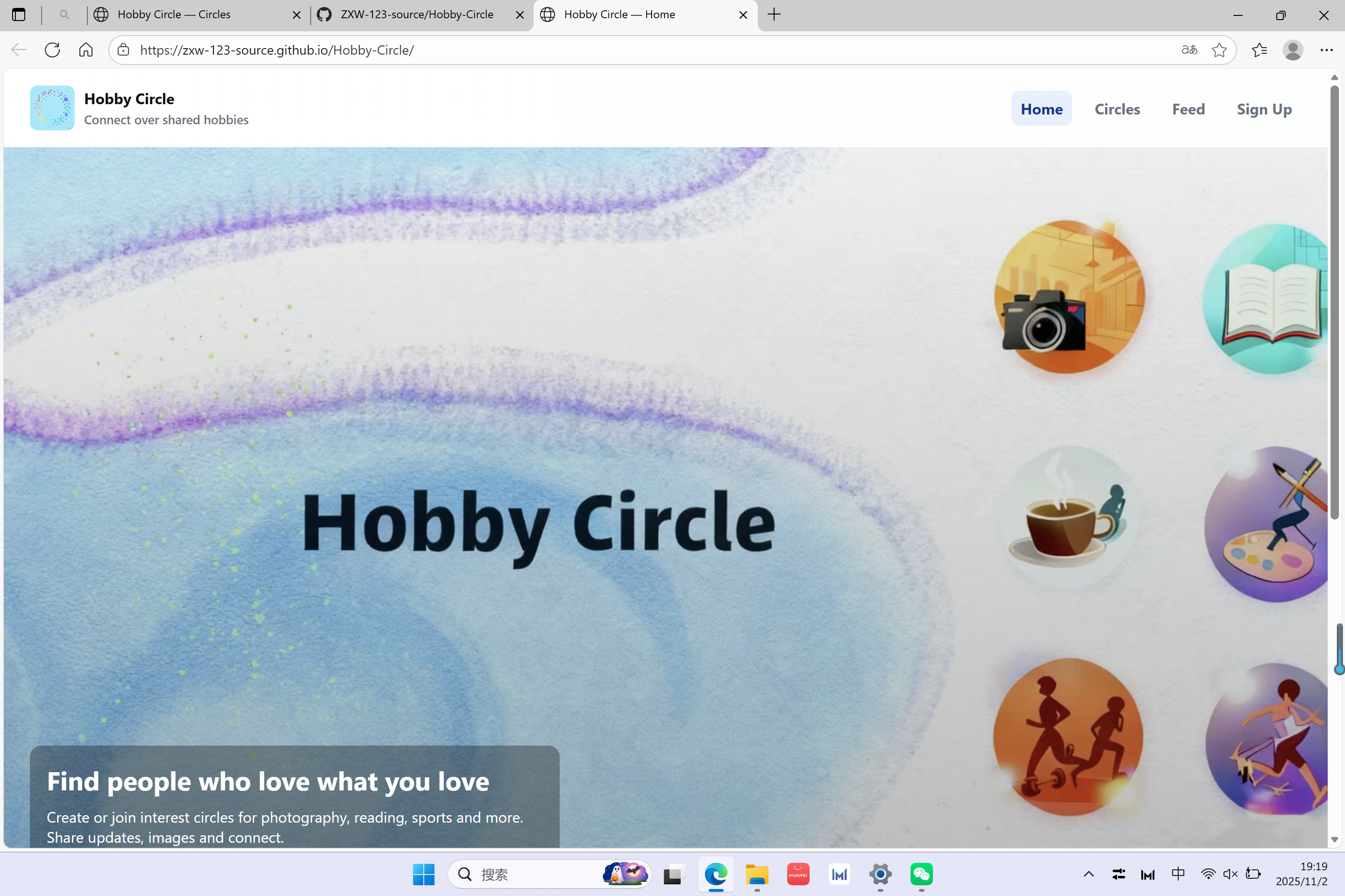Switch to the GitHub repository tab
The image size is (1345, 896).
(417, 14)
